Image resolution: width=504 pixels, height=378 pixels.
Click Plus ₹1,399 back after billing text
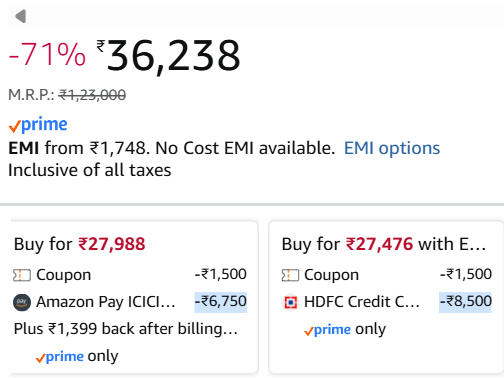pyautogui.click(x=126, y=329)
